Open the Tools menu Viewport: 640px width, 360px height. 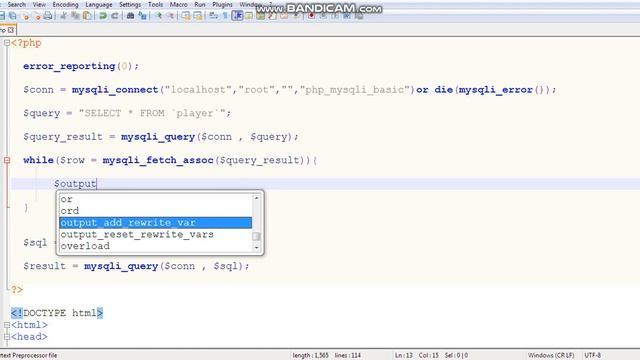point(156,4)
